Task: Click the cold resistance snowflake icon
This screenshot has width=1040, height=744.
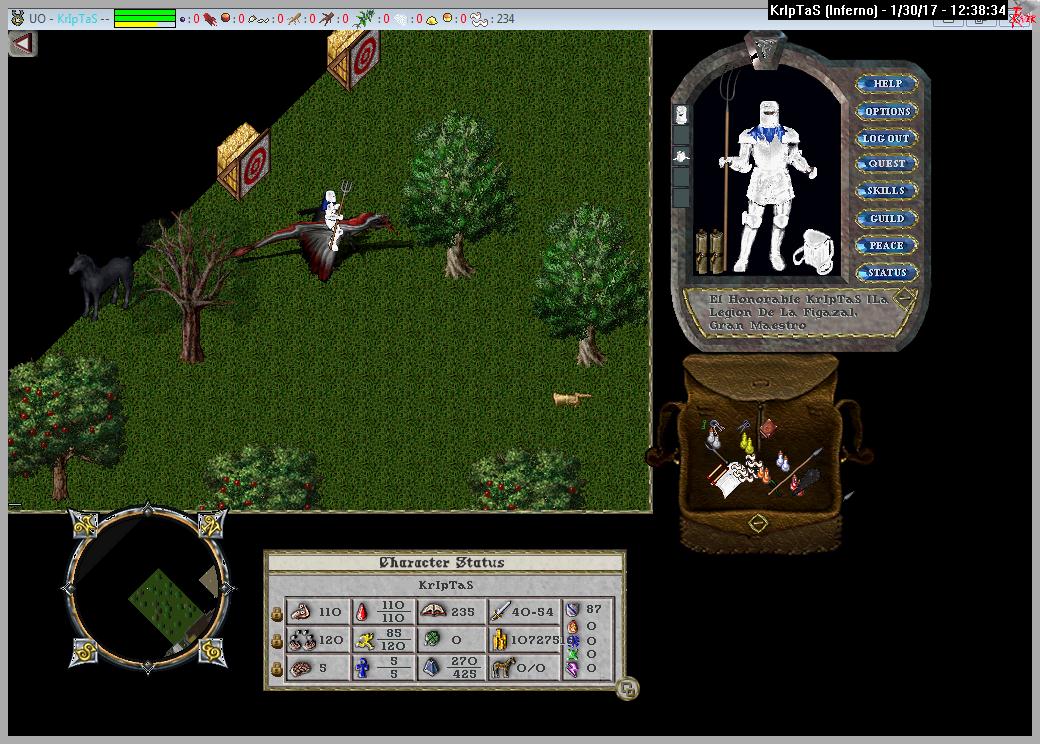Action: tap(573, 641)
